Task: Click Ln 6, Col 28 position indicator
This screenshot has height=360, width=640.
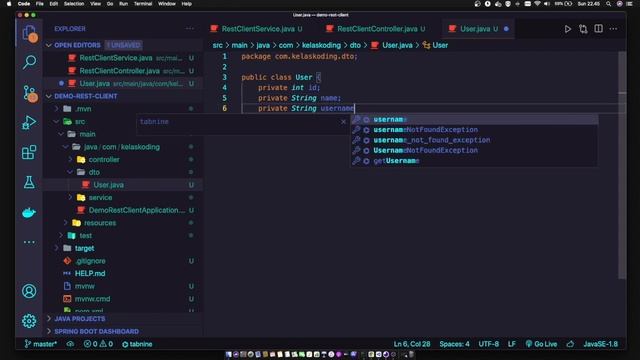Action: 412,344
